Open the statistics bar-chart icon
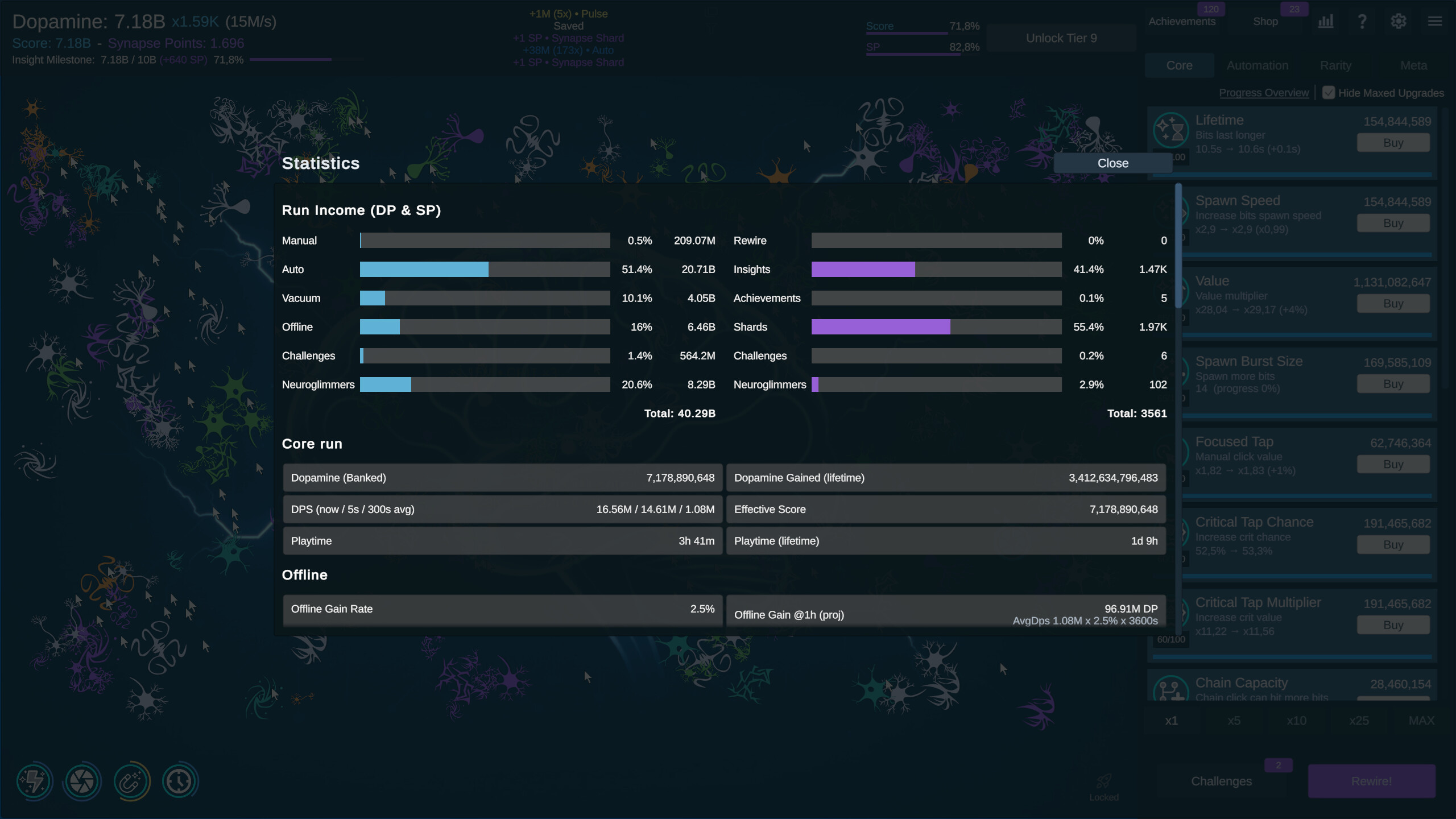 tap(1326, 21)
